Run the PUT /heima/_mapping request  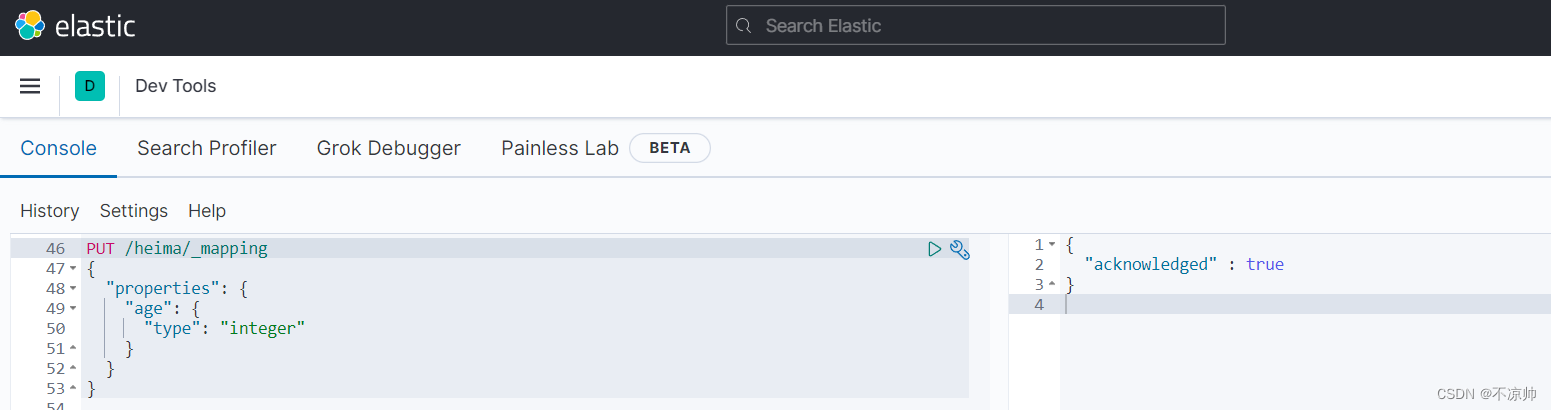point(935,249)
